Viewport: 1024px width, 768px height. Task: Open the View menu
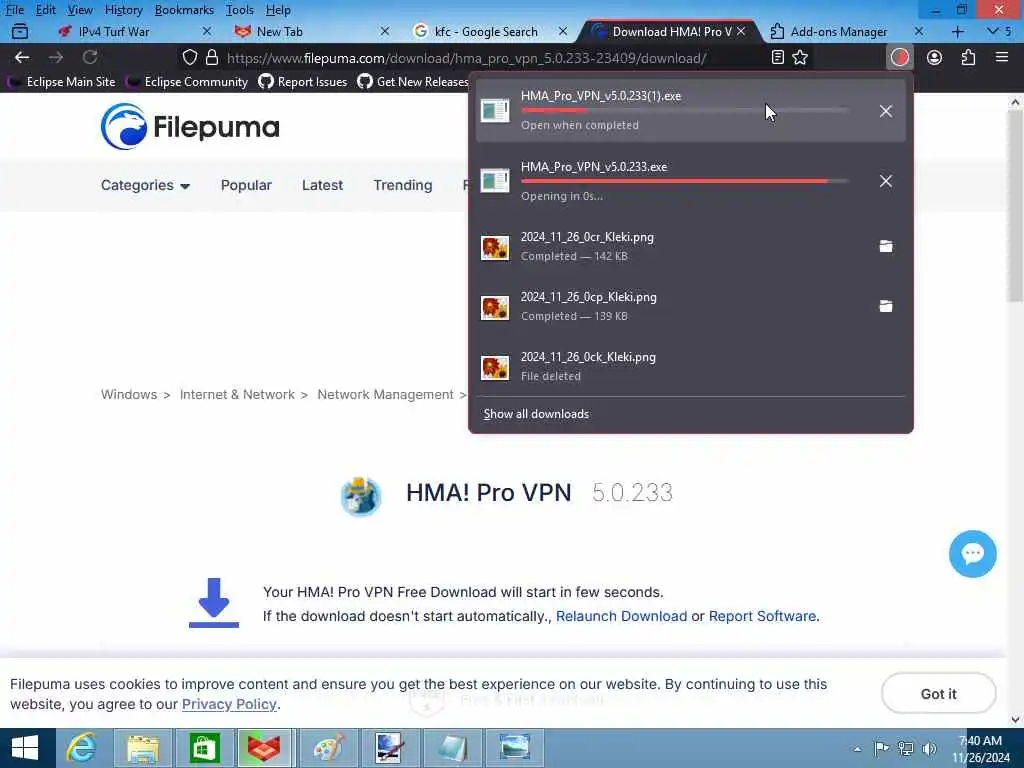[x=80, y=10]
